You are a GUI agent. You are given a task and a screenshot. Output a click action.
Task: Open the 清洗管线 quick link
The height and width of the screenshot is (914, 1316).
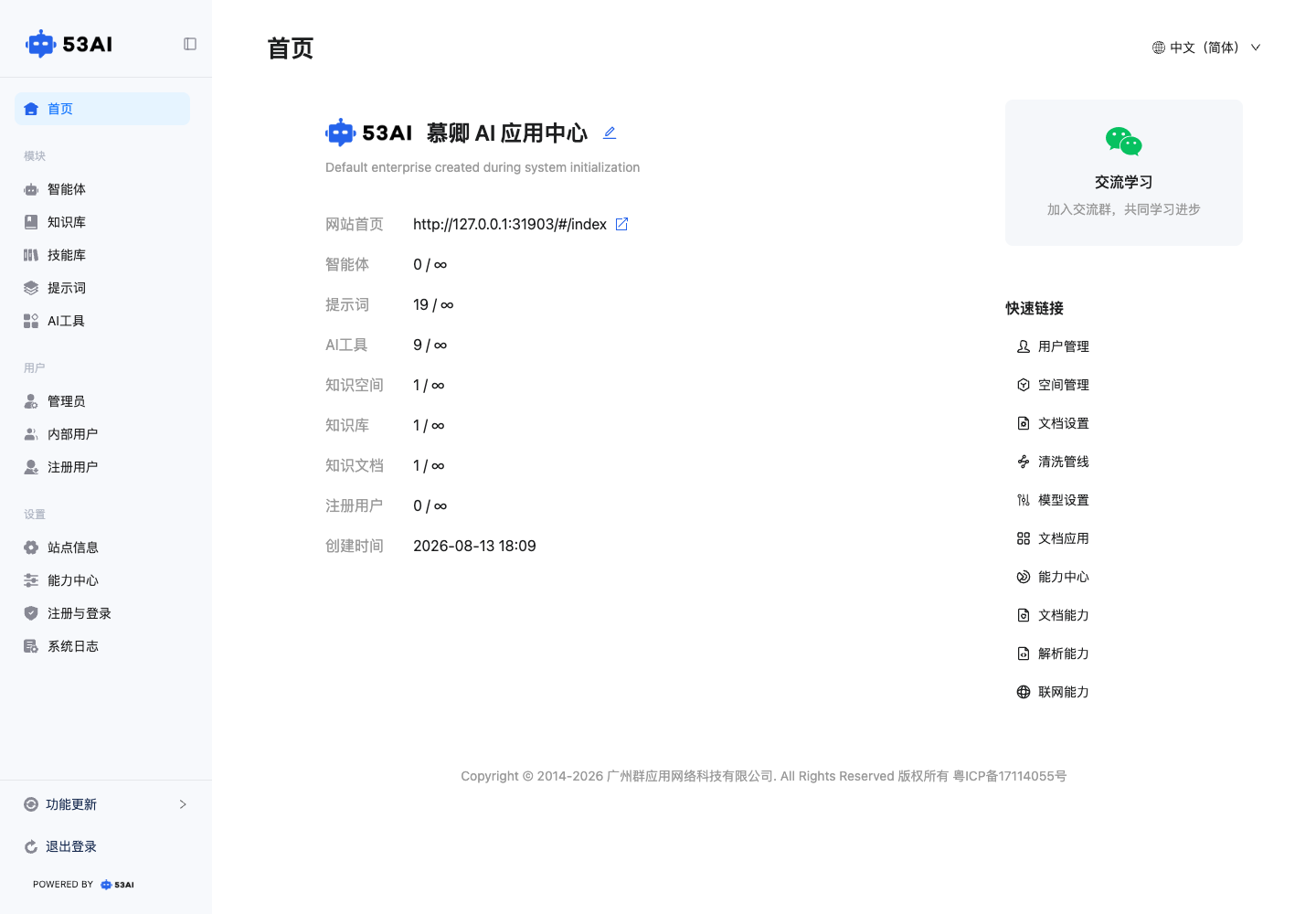click(x=1053, y=462)
